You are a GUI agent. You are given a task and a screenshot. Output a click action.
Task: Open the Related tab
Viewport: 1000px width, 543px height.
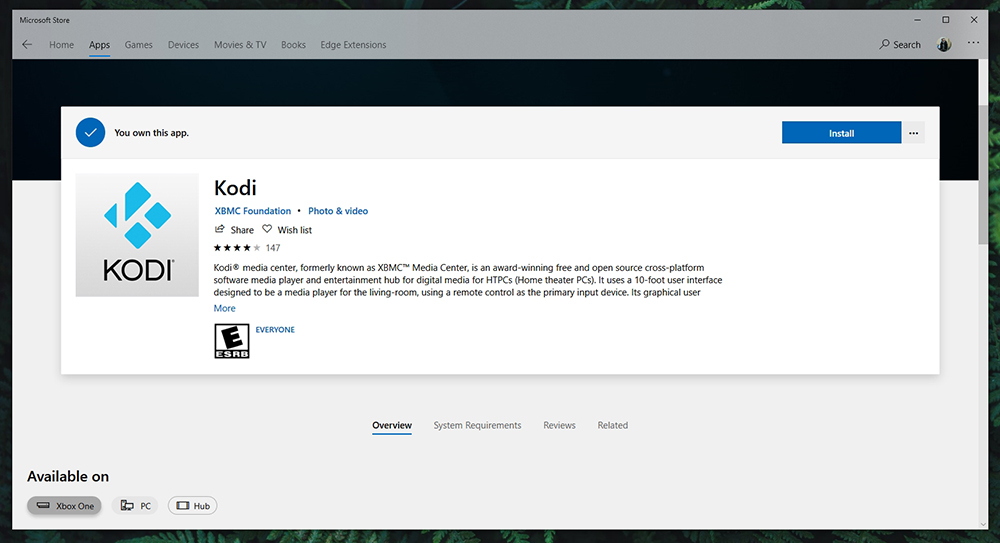[x=613, y=426]
